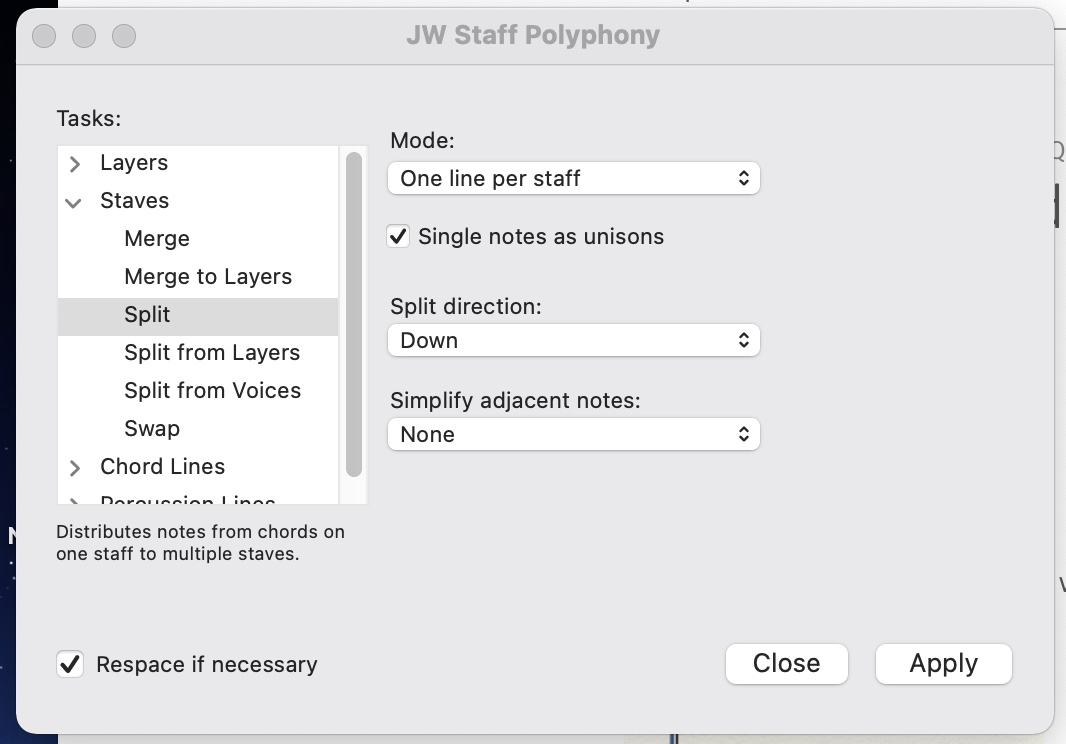Select the Split task item
This screenshot has width=1066, height=744.
(148, 315)
